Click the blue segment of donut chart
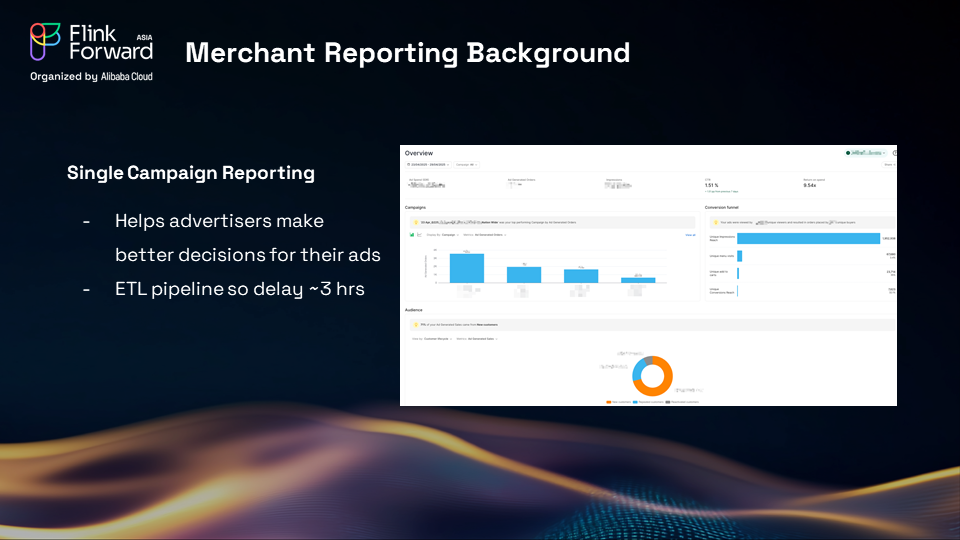960x540 pixels. coord(638,370)
